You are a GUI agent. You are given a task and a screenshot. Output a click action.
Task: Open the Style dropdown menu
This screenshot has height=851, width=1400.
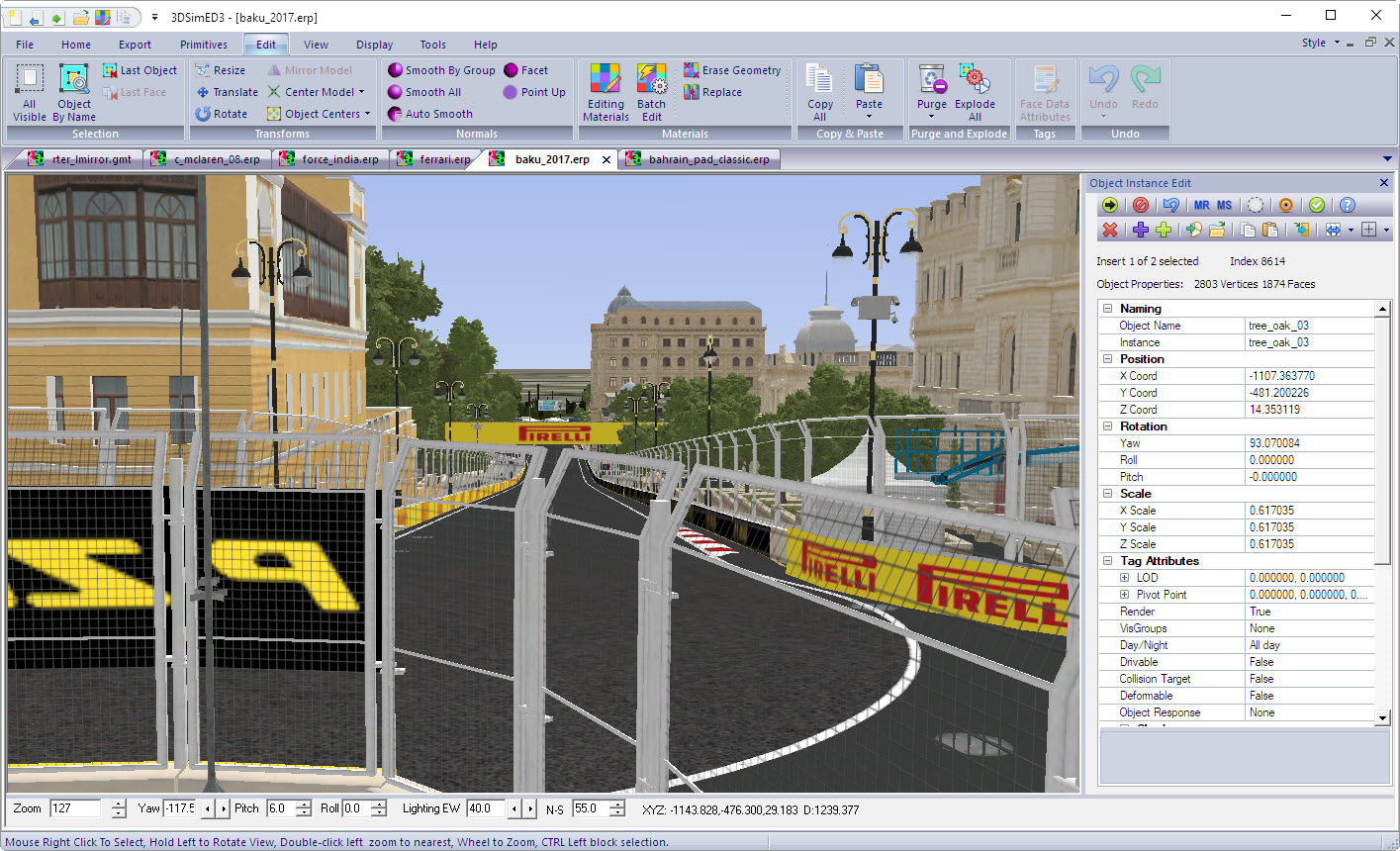coord(1321,44)
